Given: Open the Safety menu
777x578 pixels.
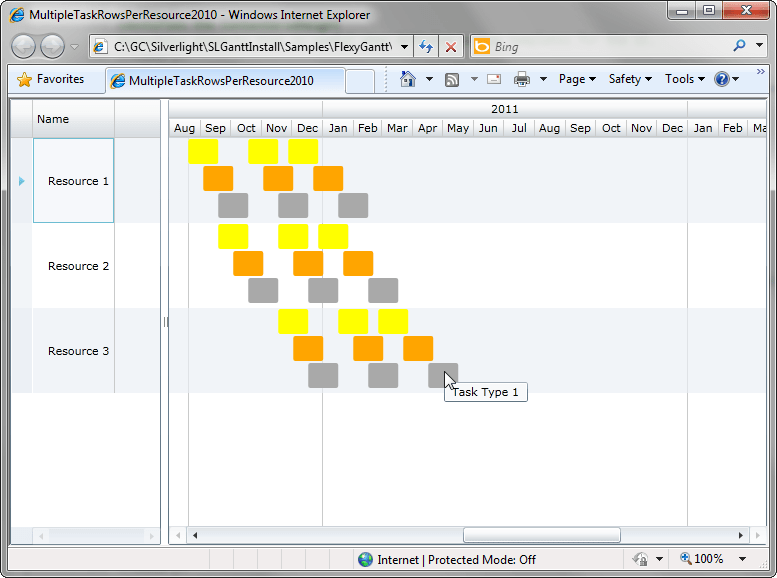Looking at the screenshot, I should [x=630, y=79].
